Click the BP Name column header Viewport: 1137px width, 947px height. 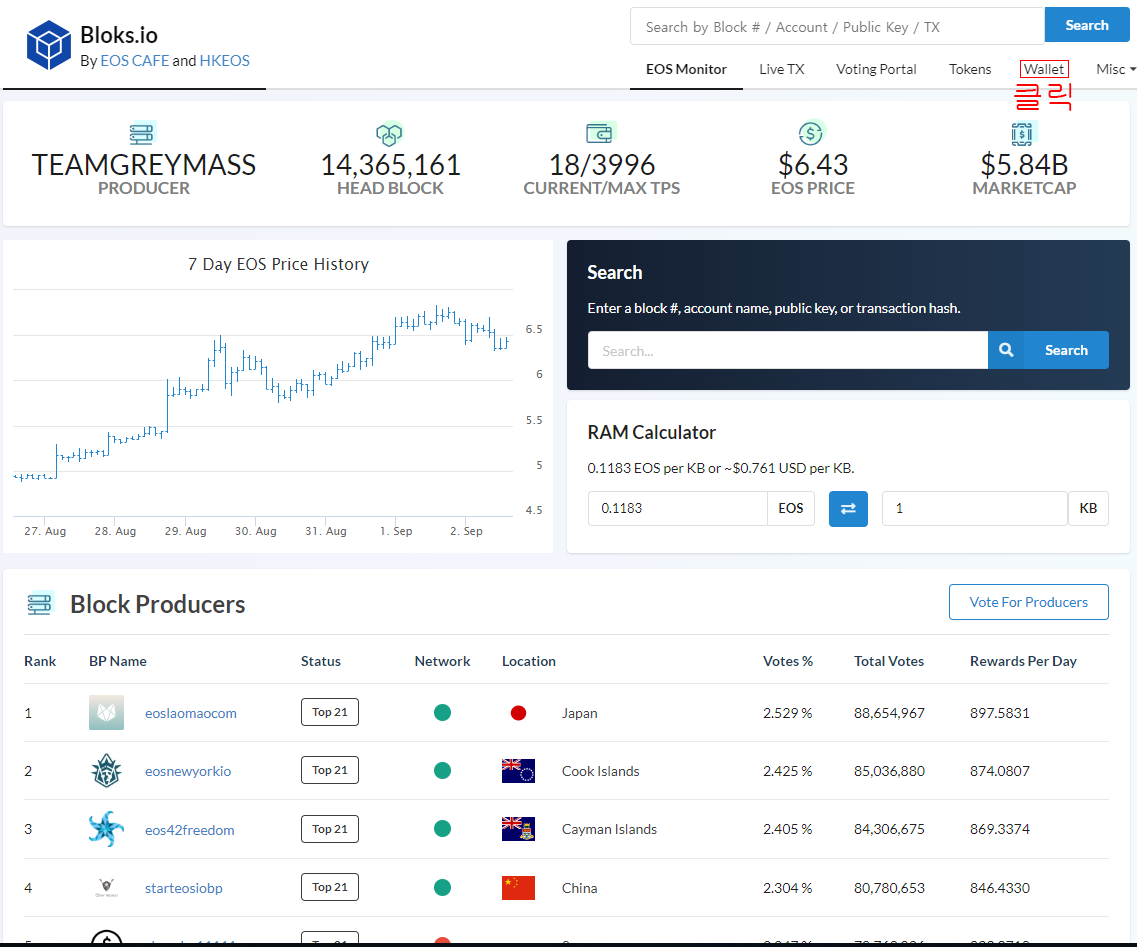(117, 661)
